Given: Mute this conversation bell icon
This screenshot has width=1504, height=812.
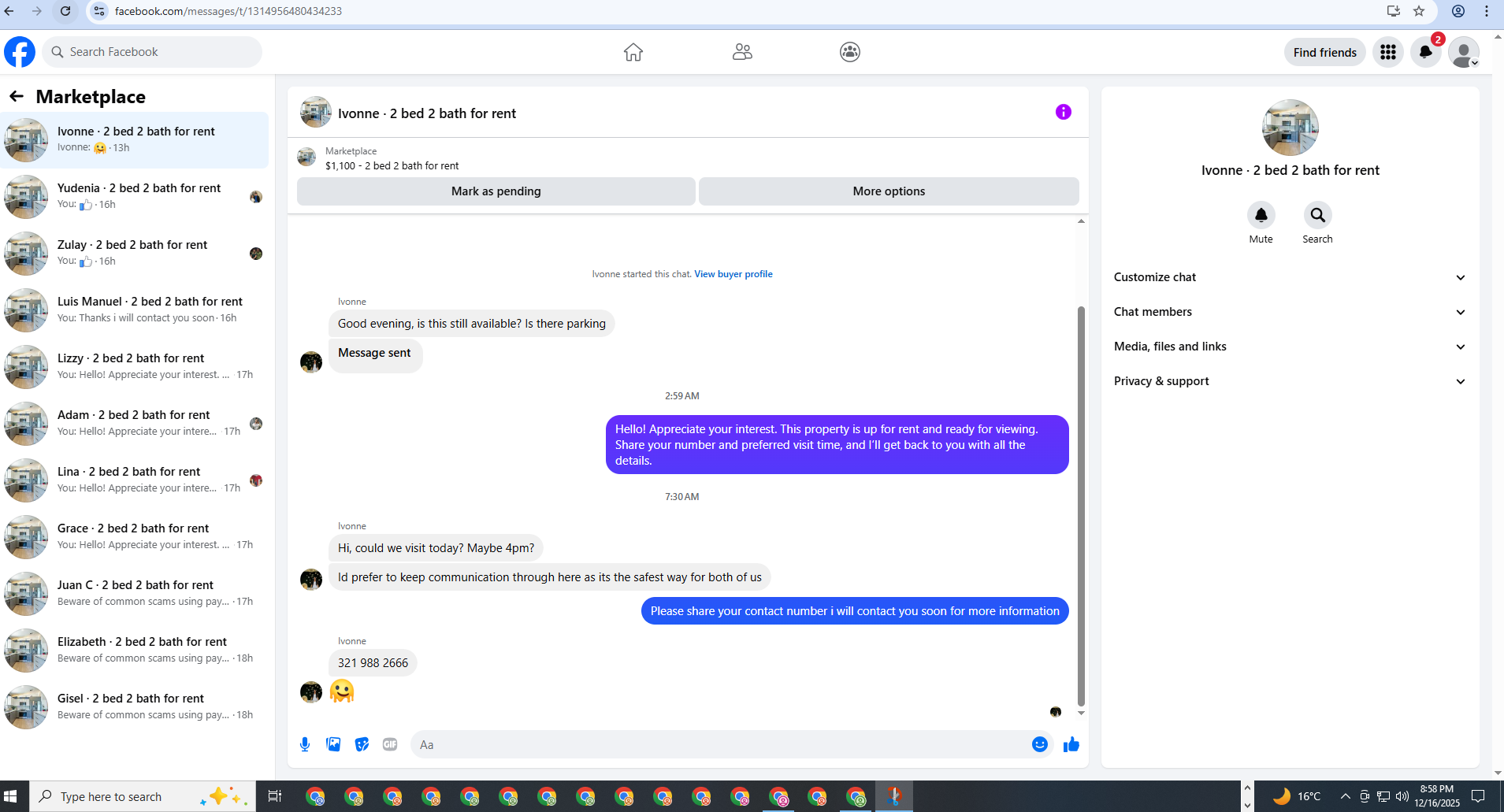Looking at the screenshot, I should click(1261, 215).
